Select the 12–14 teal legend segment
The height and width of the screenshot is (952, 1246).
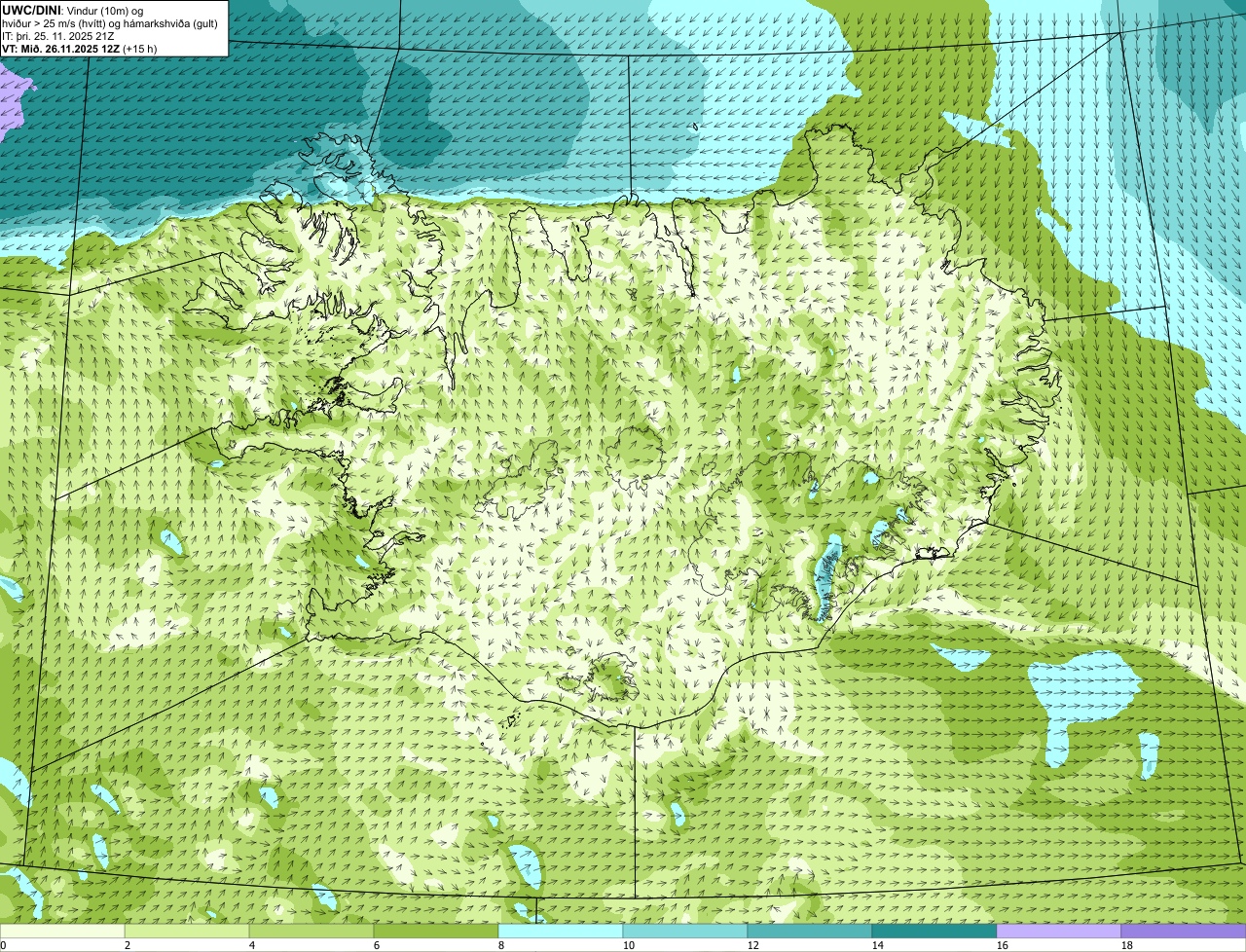pyautogui.click(x=810, y=931)
